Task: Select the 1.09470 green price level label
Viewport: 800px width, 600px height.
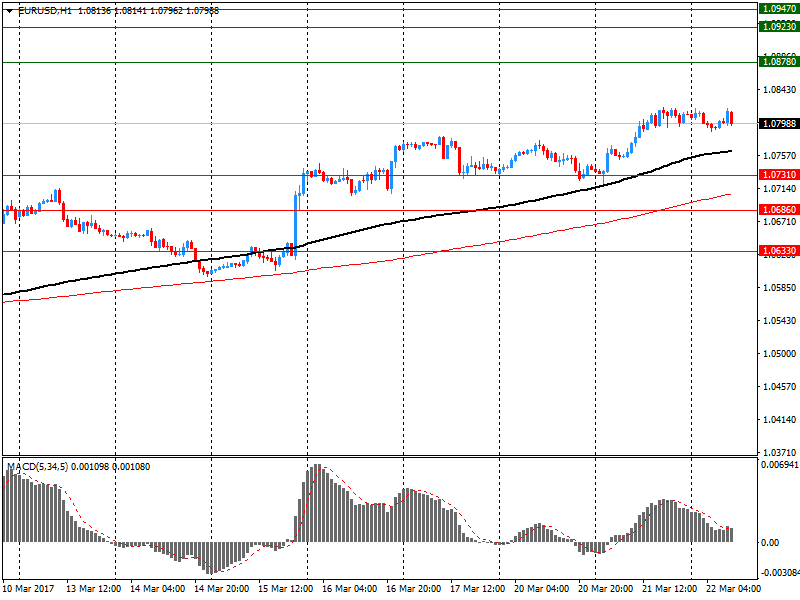Action: tap(779, 9)
